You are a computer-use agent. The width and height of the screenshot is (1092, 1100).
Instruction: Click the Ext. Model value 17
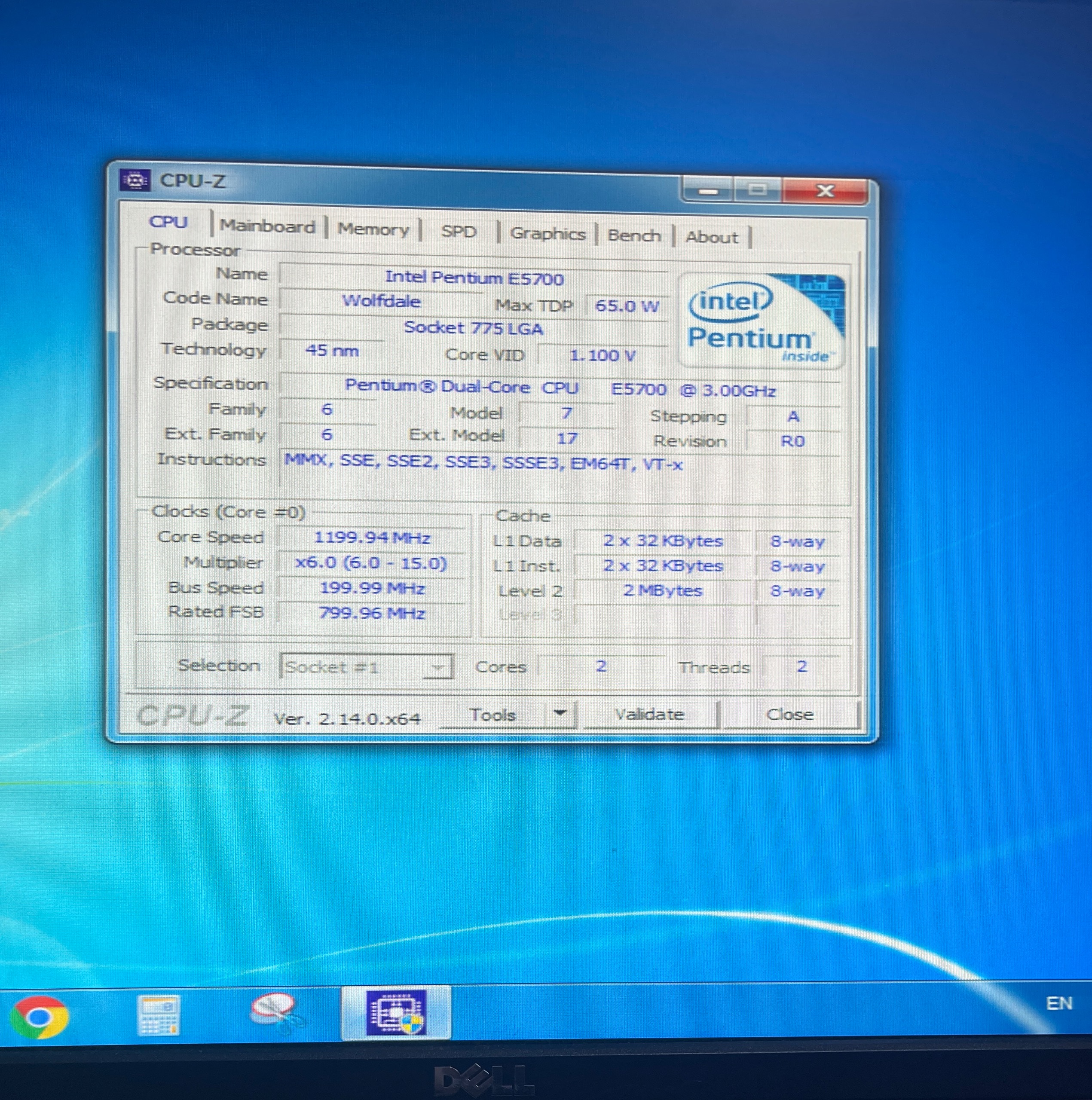(x=567, y=438)
